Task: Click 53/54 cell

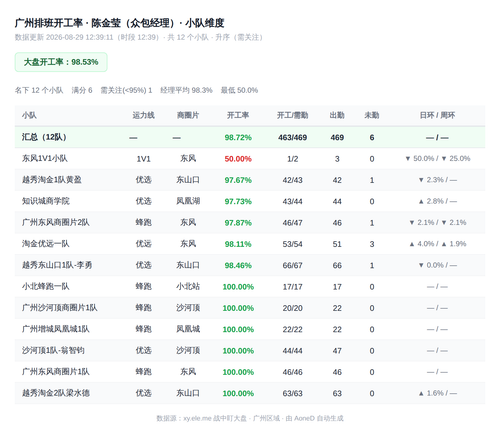Action: click(292, 244)
